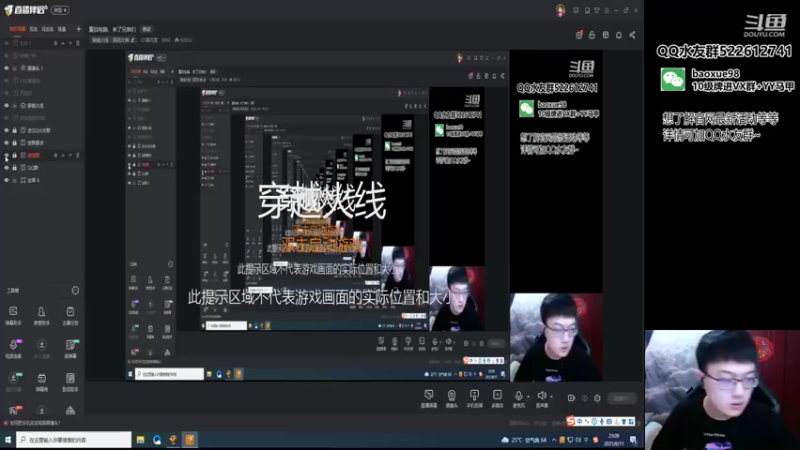800x450 pixels.
Task: Open the help link about phone as camera
Action: pos(35,422)
